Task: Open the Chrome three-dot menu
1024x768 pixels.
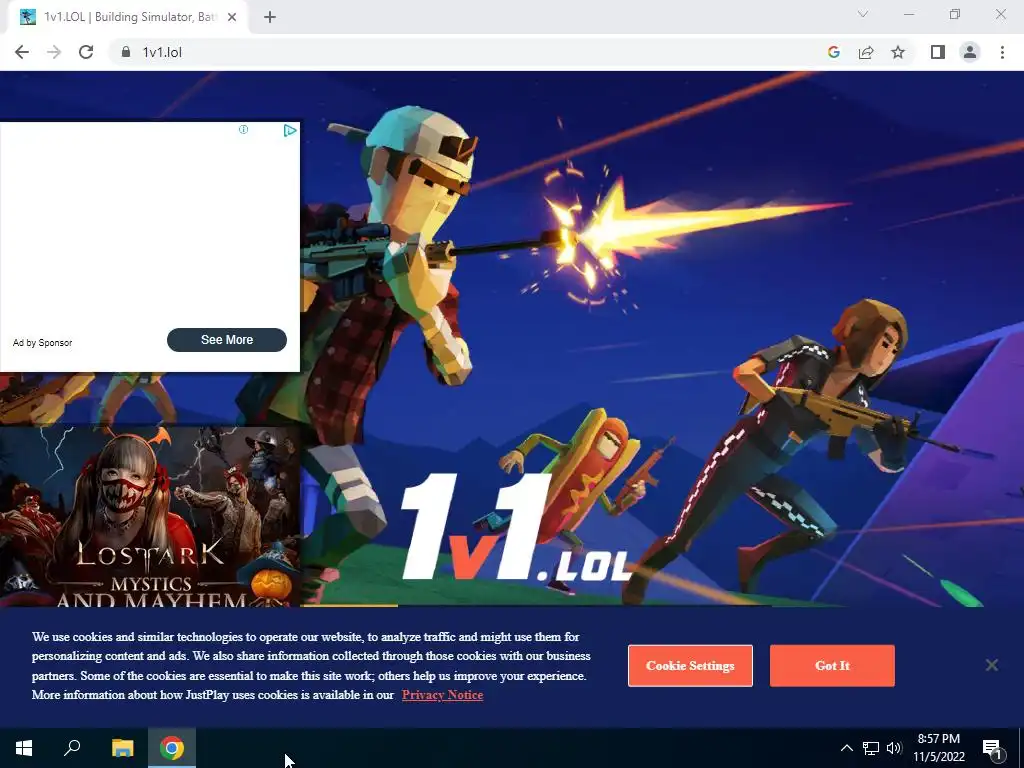Action: [1002, 52]
